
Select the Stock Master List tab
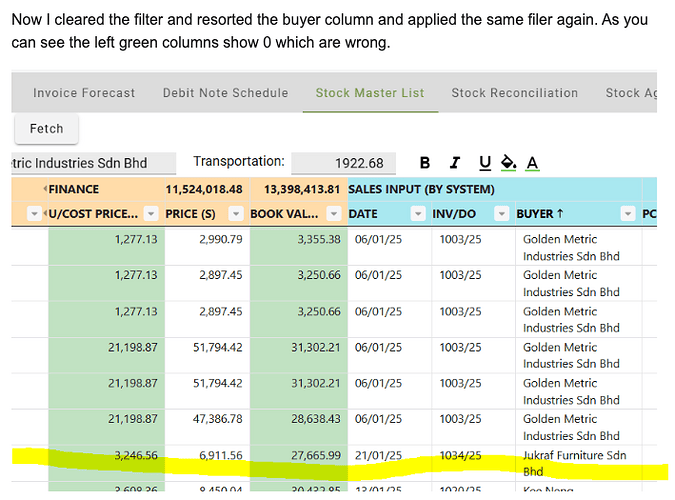click(370, 93)
